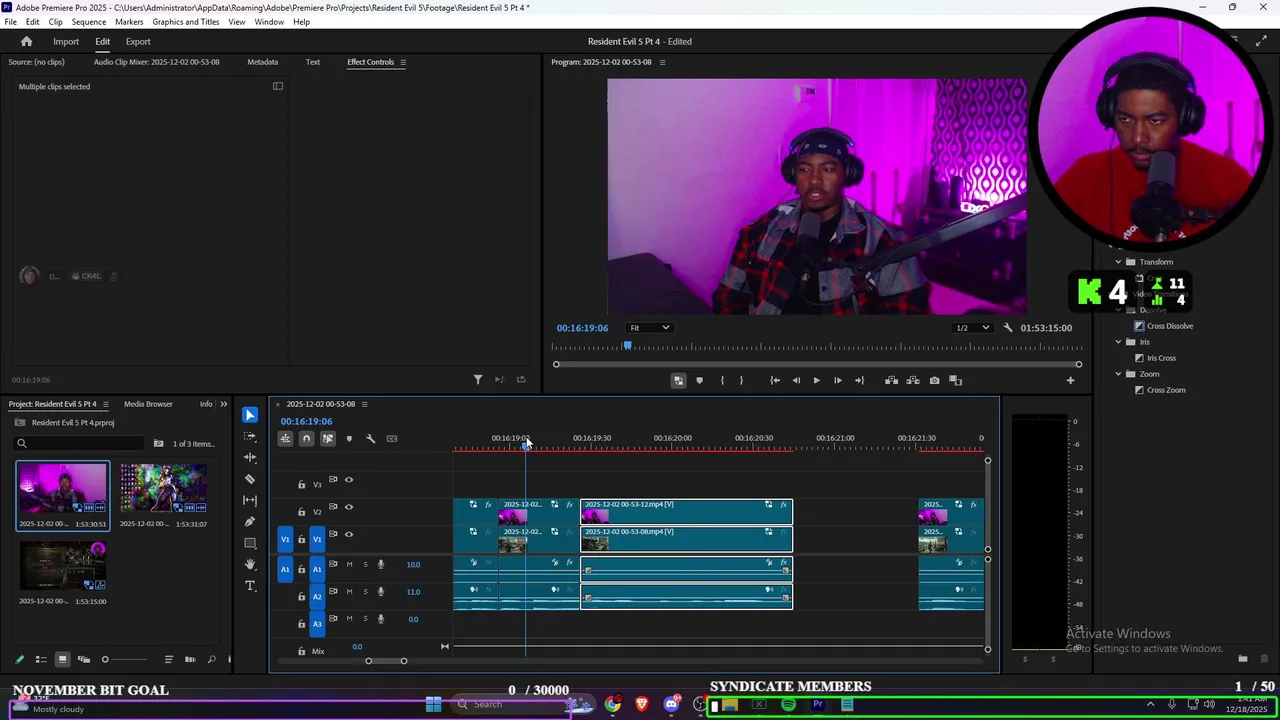Screen dimensions: 1280x720
Task: Toggle V2 track visibility eye
Action: click(x=349, y=507)
